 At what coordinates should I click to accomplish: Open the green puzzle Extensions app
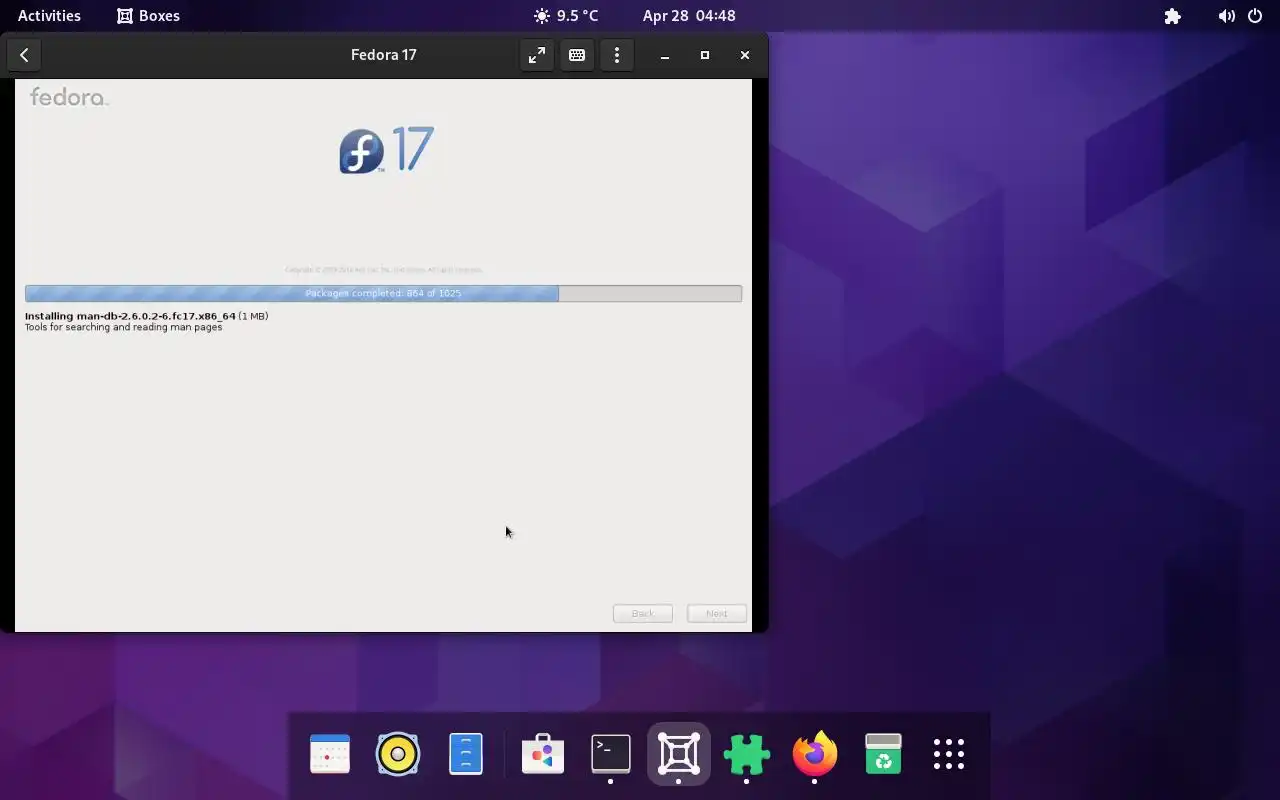pyautogui.click(x=747, y=754)
